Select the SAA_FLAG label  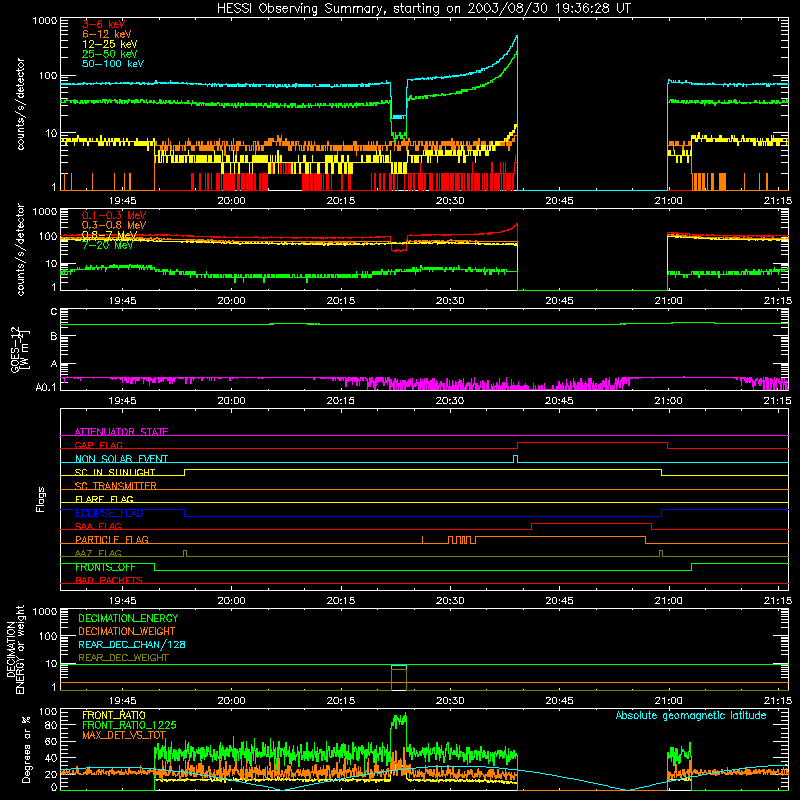pyautogui.click(x=98, y=526)
